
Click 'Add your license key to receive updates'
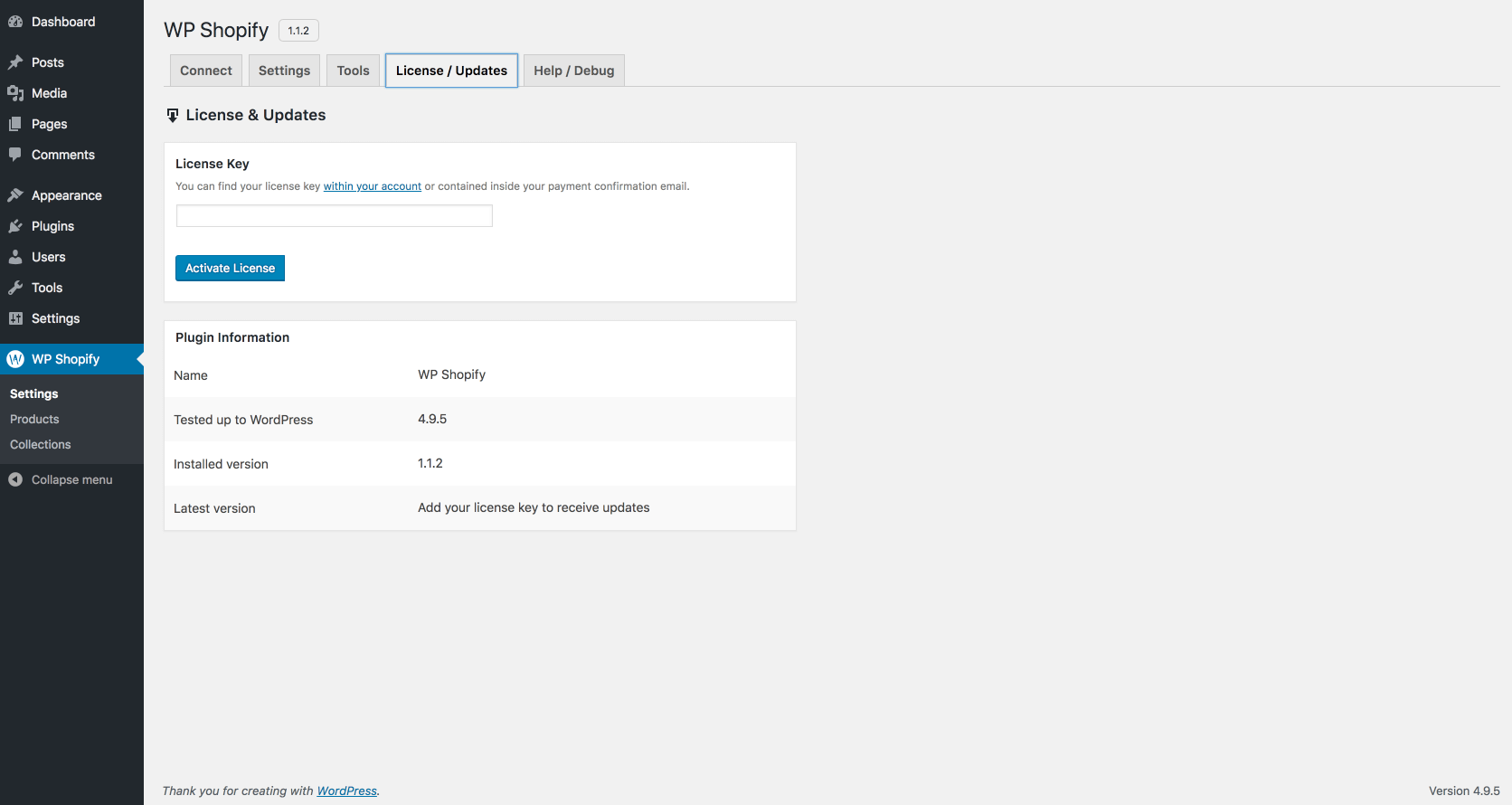[x=534, y=507]
